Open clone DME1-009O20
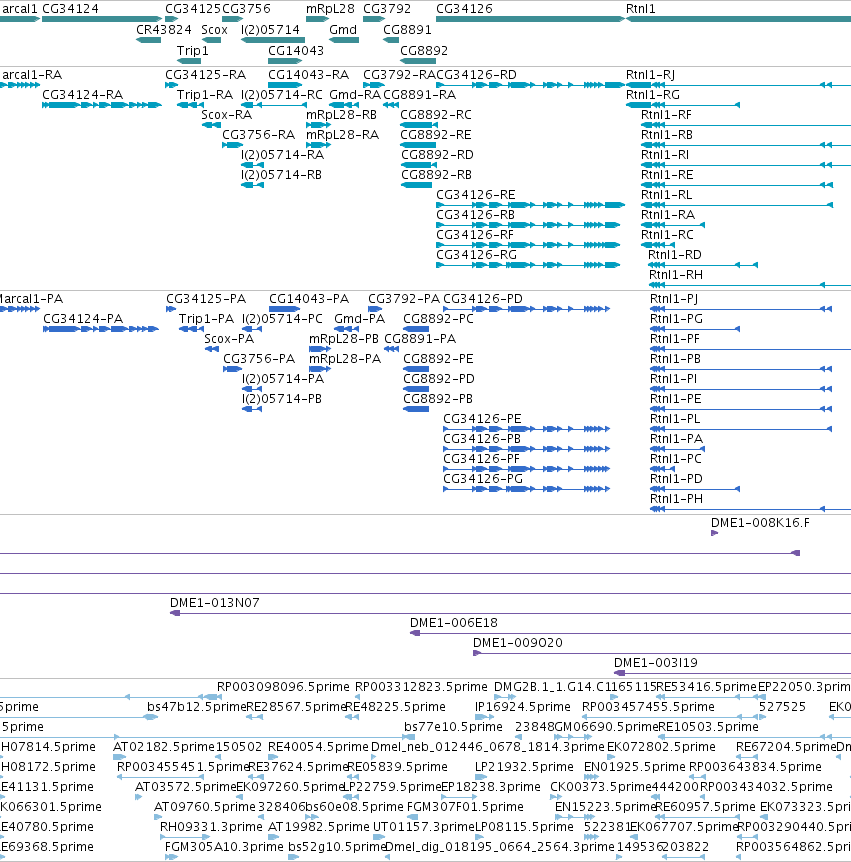The image size is (851, 862). coord(518,643)
